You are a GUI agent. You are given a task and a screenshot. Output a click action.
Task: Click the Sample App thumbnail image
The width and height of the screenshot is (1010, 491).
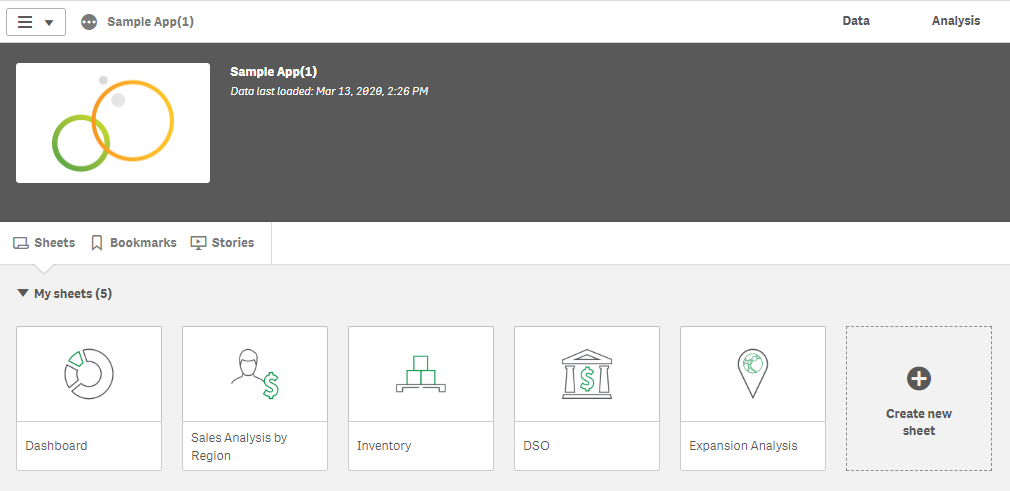(113, 123)
